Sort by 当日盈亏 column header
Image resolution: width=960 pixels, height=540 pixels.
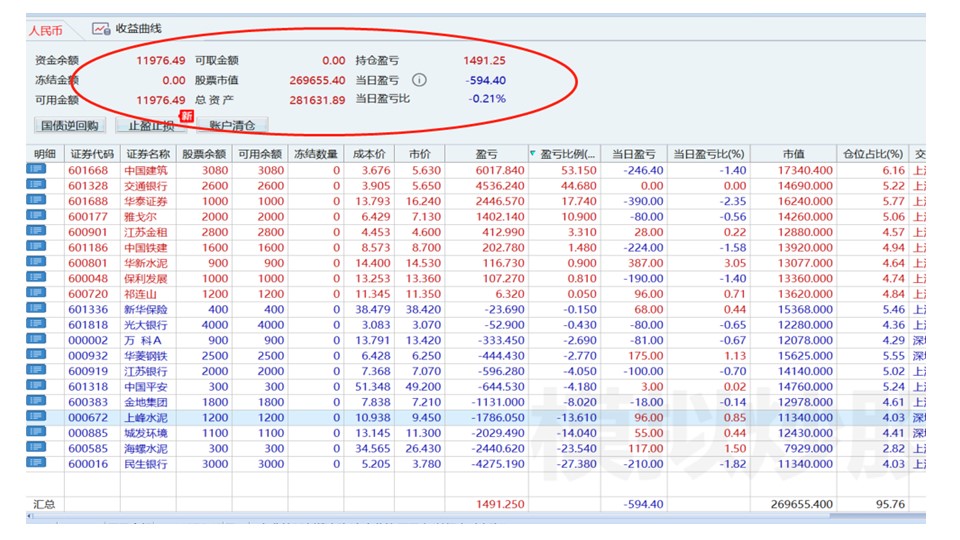click(634, 154)
